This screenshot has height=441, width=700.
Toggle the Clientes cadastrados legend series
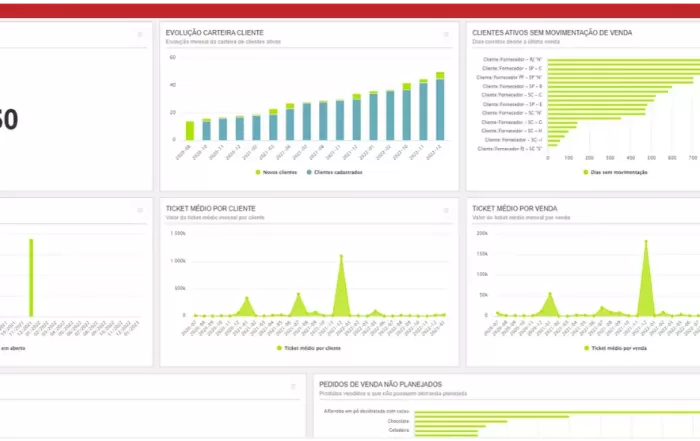[x=334, y=172]
